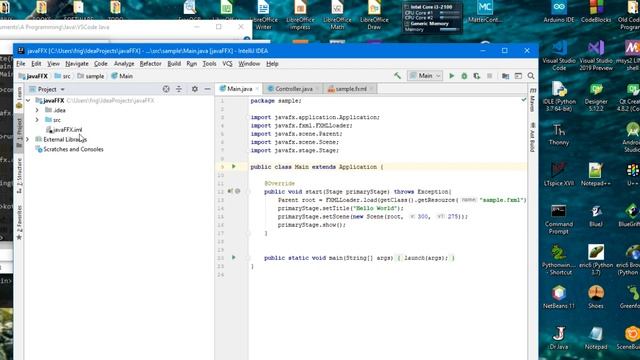The height and width of the screenshot is (360, 640).
Task: Open the Main run configuration dropdown
Action: [425, 76]
